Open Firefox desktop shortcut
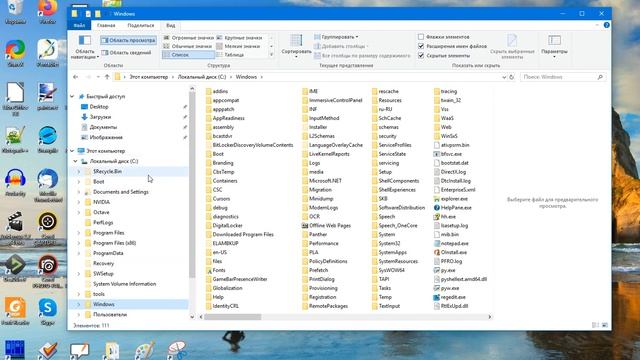The width and height of the screenshot is (640, 360). (48, 12)
